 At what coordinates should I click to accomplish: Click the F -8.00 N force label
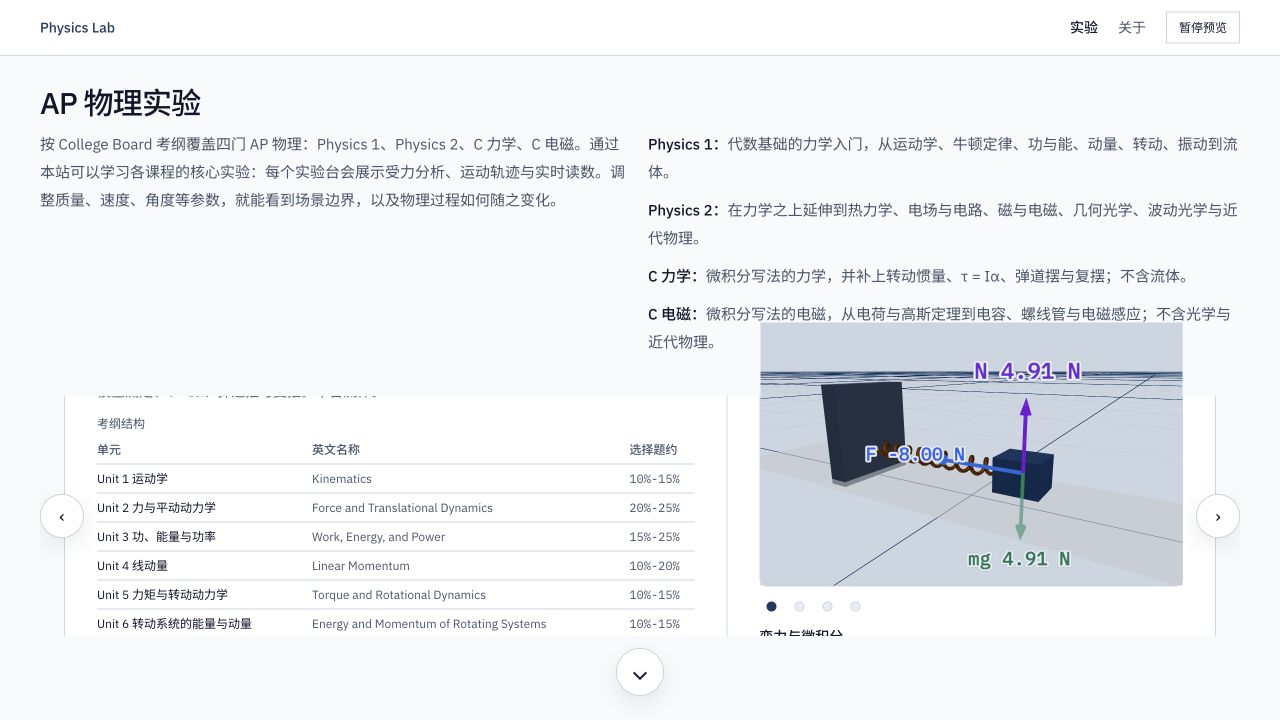click(x=915, y=455)
